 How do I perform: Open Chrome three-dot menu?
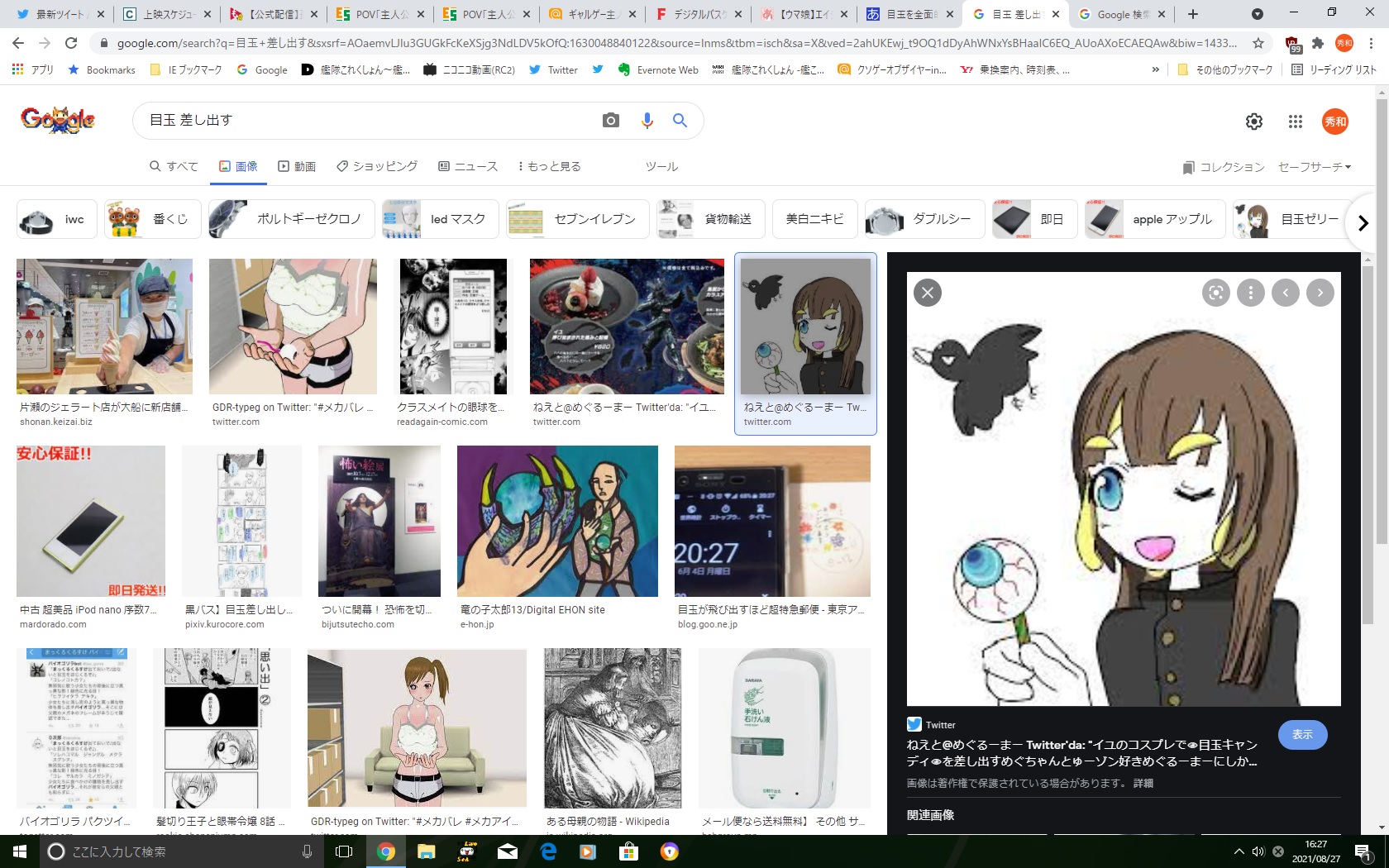pos(1371,43)
